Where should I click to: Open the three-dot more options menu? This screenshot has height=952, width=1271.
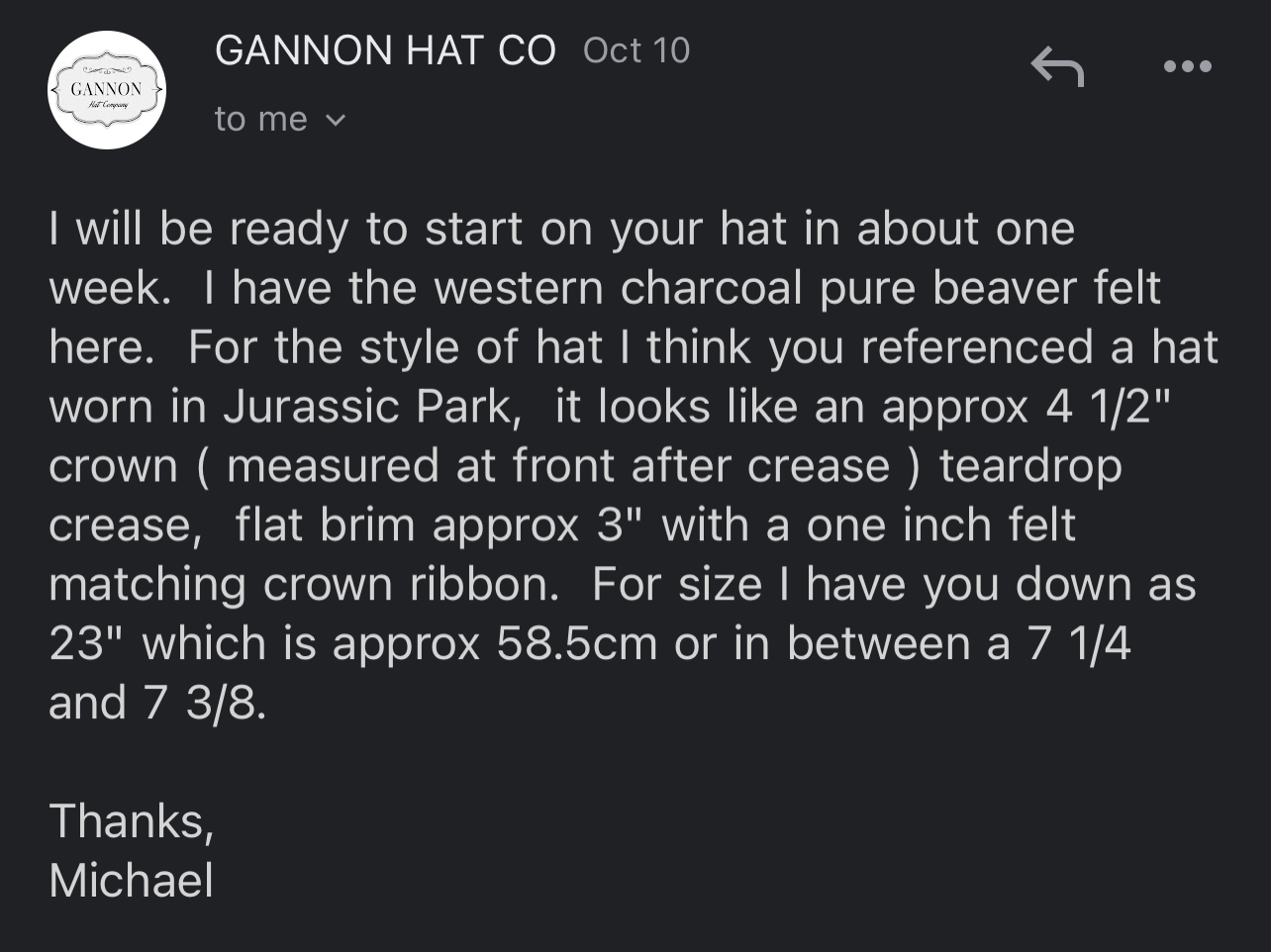(1187, 66)
